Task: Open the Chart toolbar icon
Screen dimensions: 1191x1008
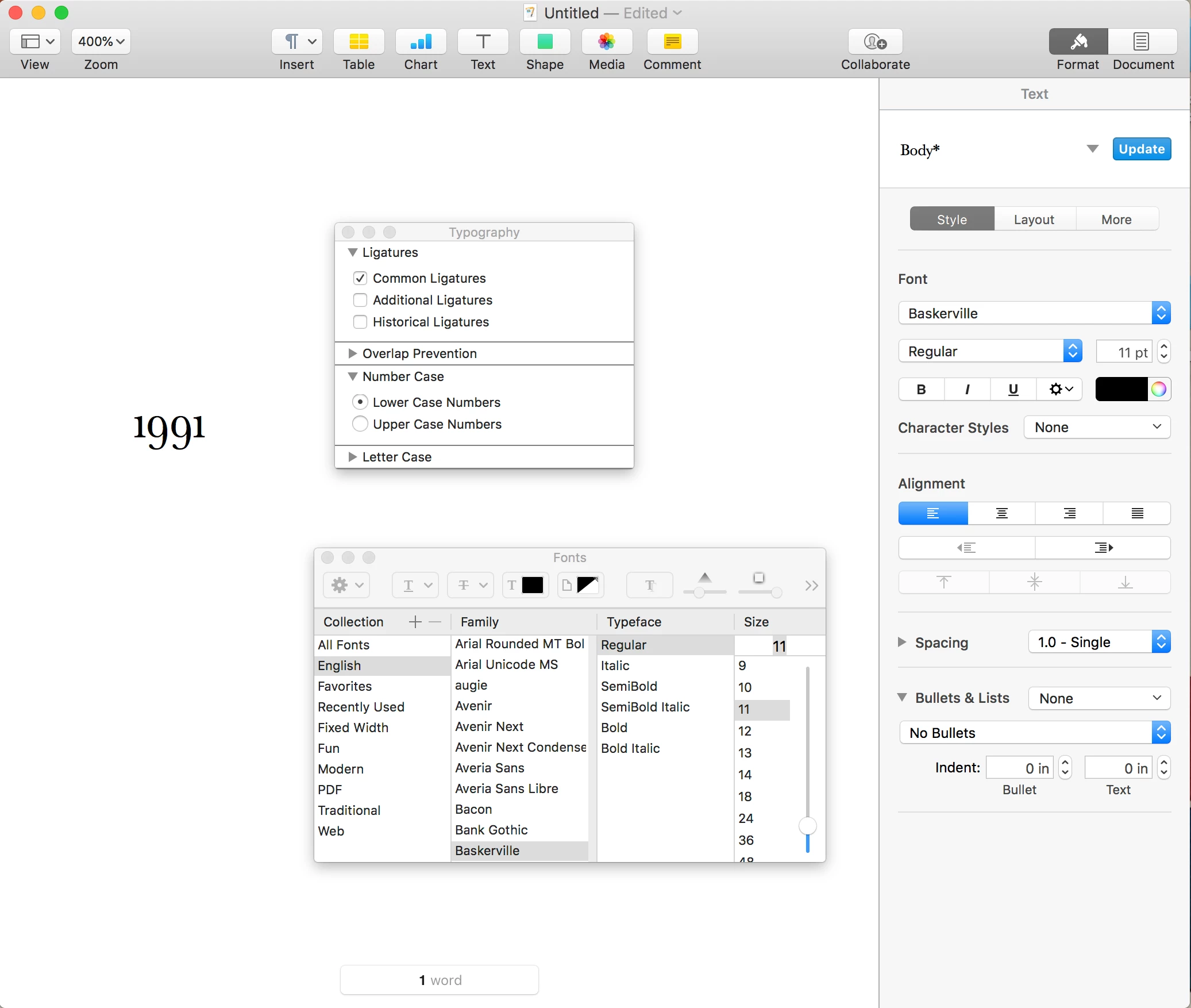Action: tap(421, 42)
